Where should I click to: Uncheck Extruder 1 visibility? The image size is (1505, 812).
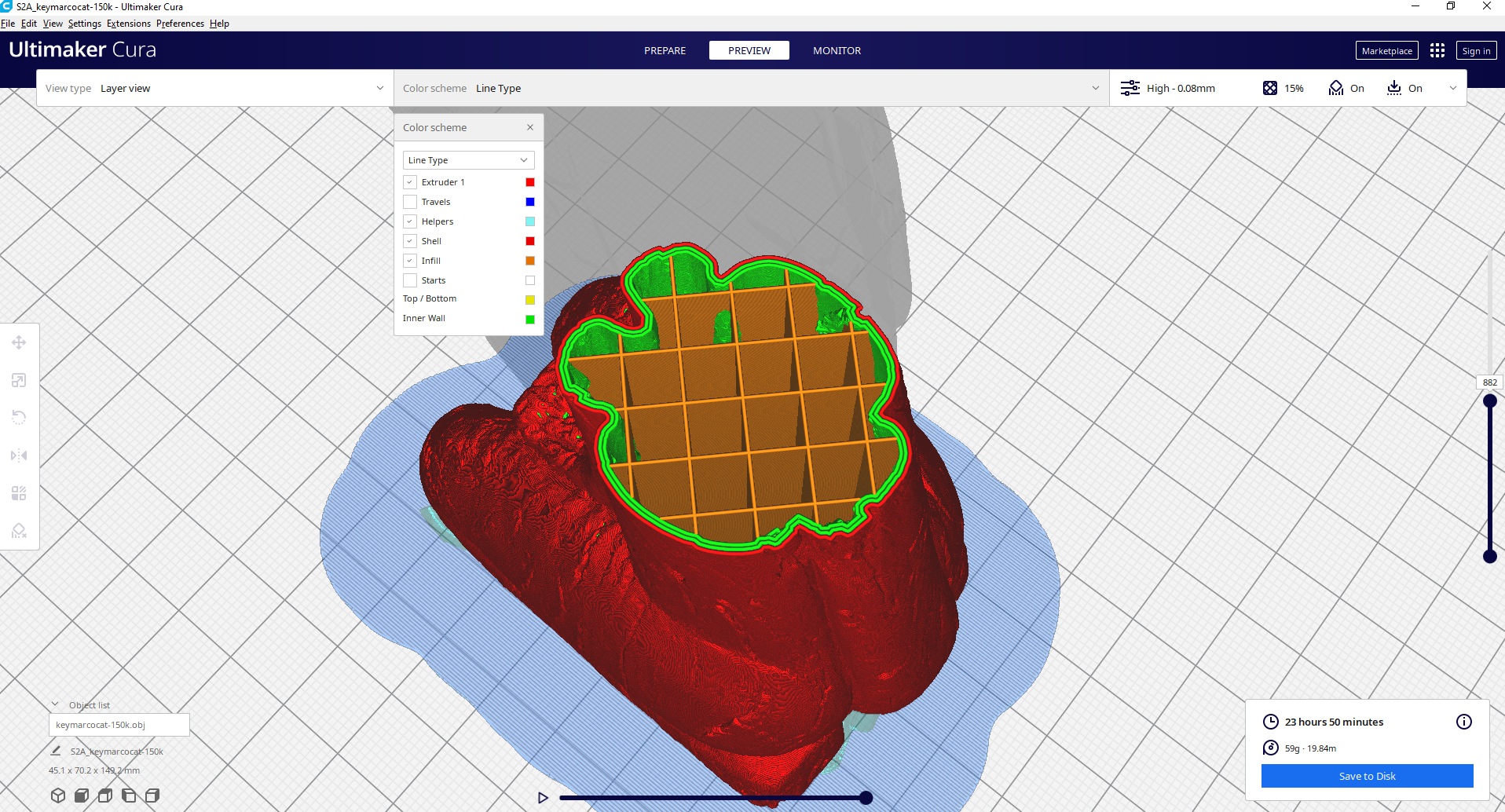pos(410,182)
